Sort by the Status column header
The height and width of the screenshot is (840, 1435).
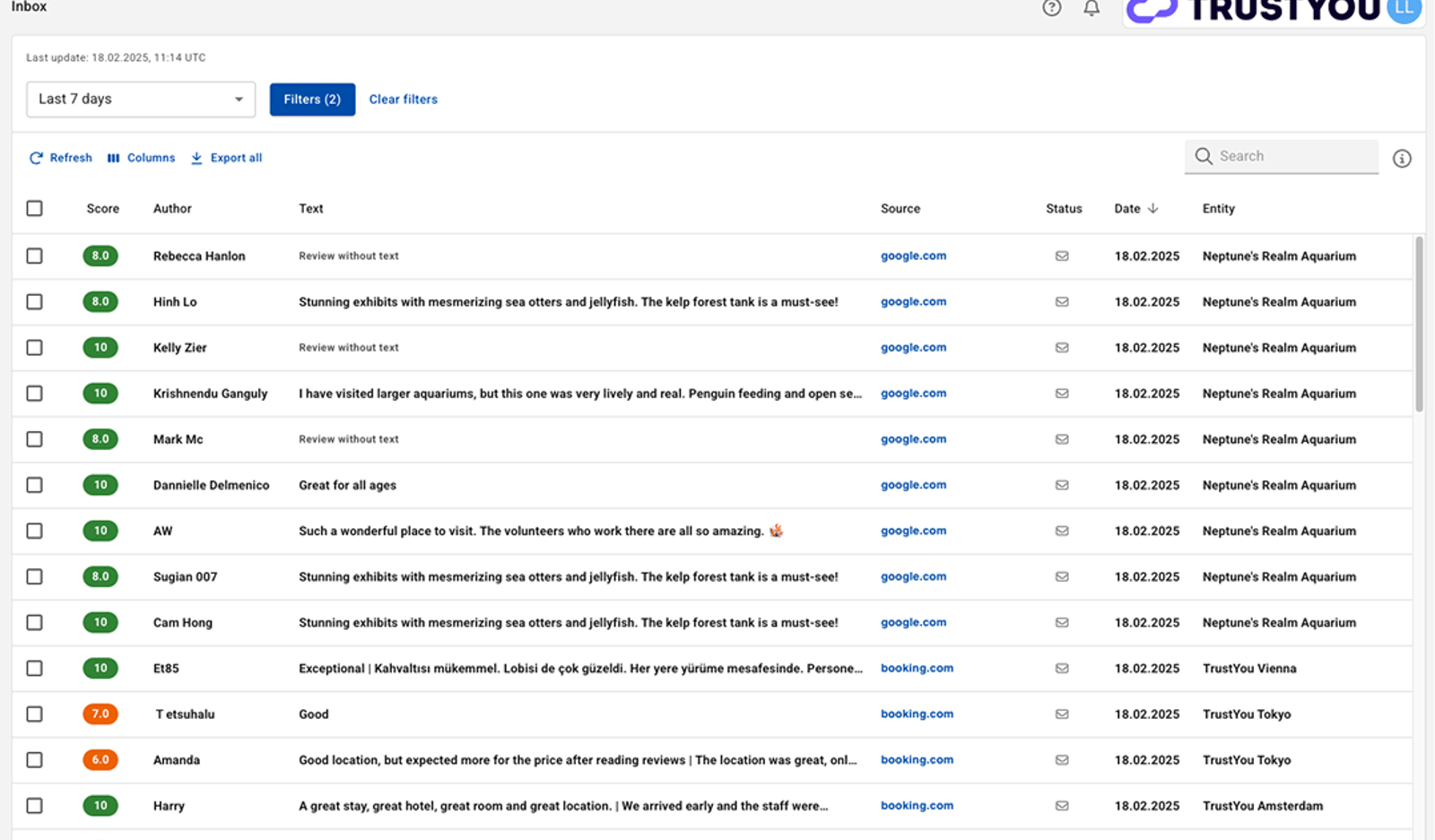(x=1064, y=208)
